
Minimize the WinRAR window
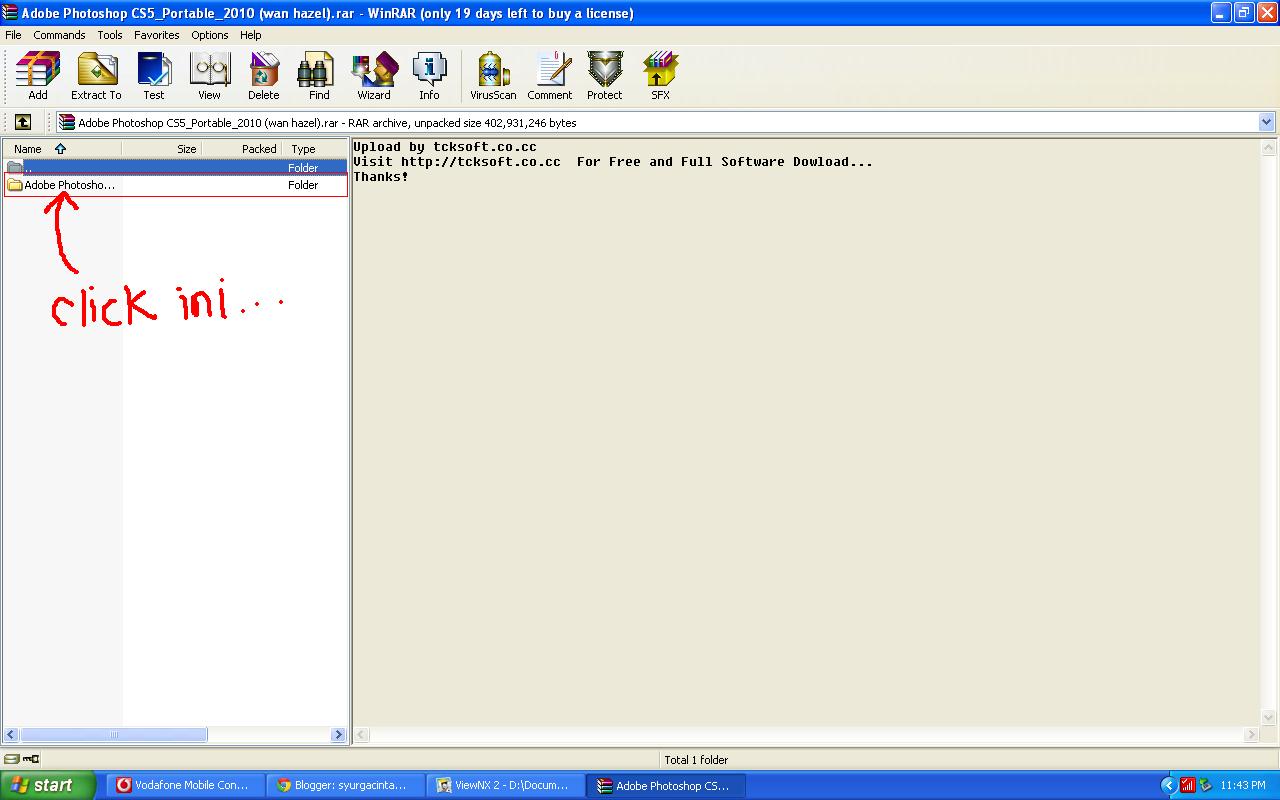[1221, 13]
